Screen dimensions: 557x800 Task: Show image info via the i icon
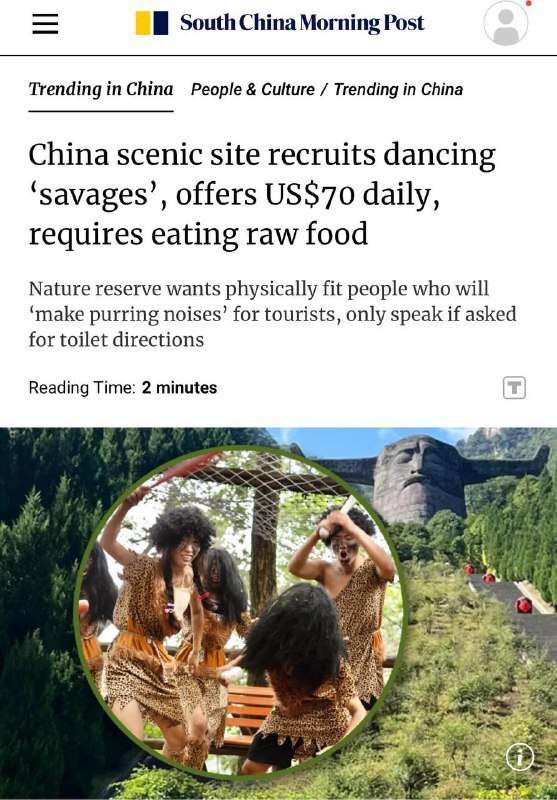click(520, 757)
